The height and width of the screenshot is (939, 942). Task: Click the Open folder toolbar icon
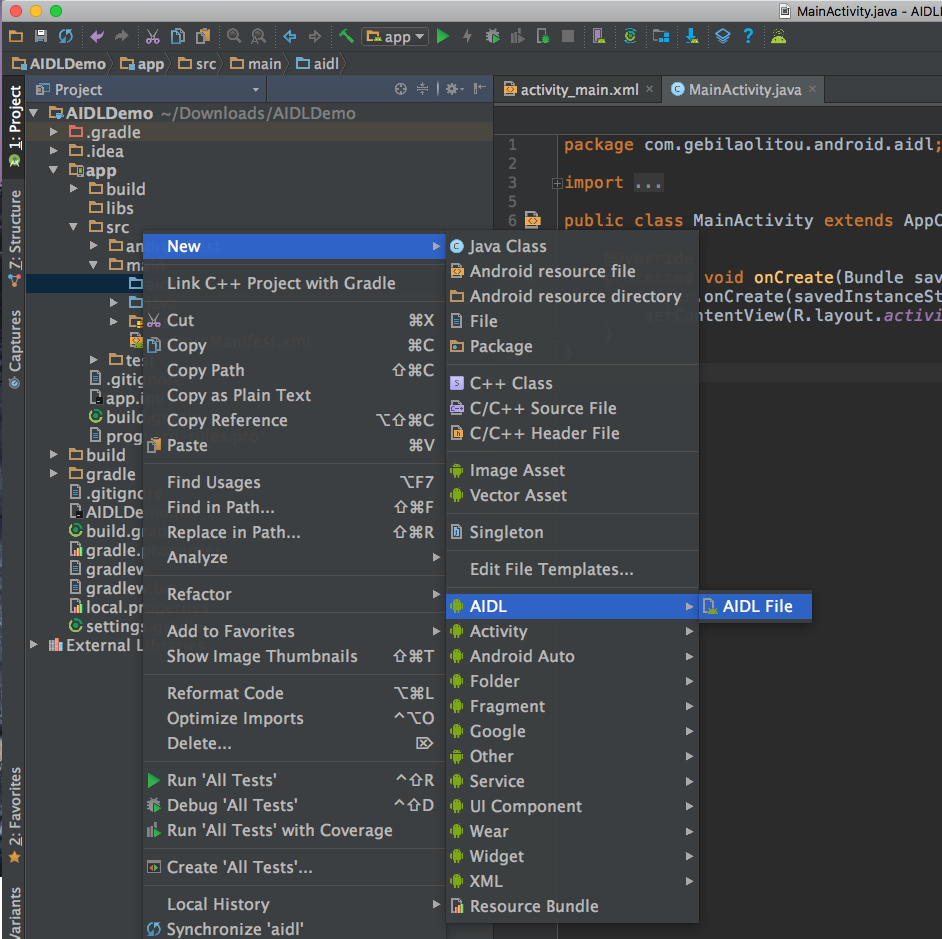coord(16,37)
